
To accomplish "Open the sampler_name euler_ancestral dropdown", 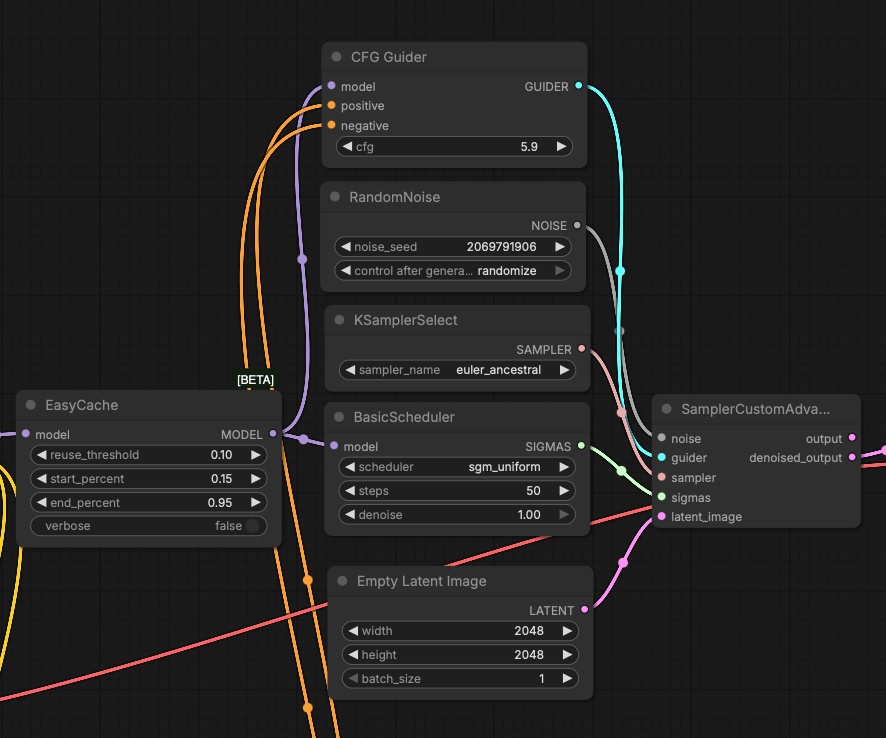I will 457,370.
